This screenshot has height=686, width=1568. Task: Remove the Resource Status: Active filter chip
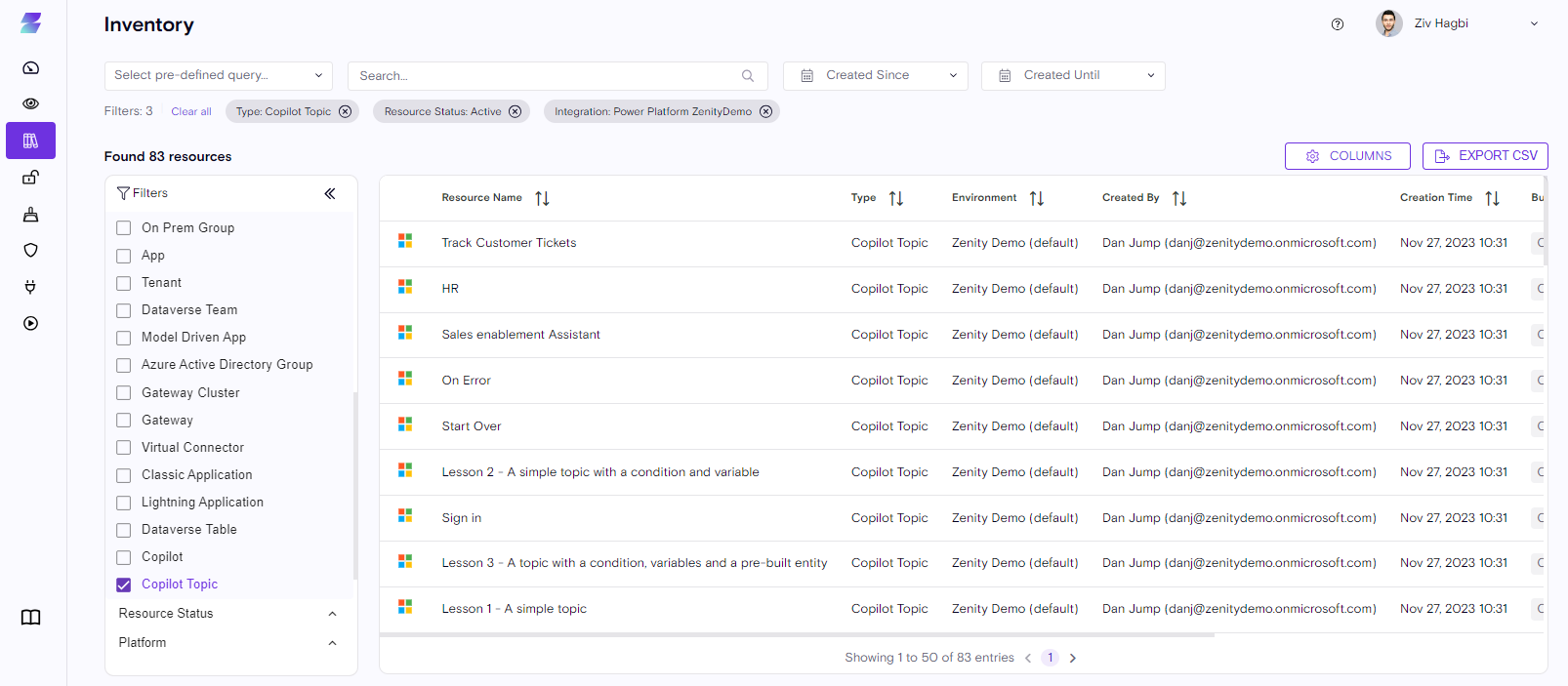click(x=515, y=111)
